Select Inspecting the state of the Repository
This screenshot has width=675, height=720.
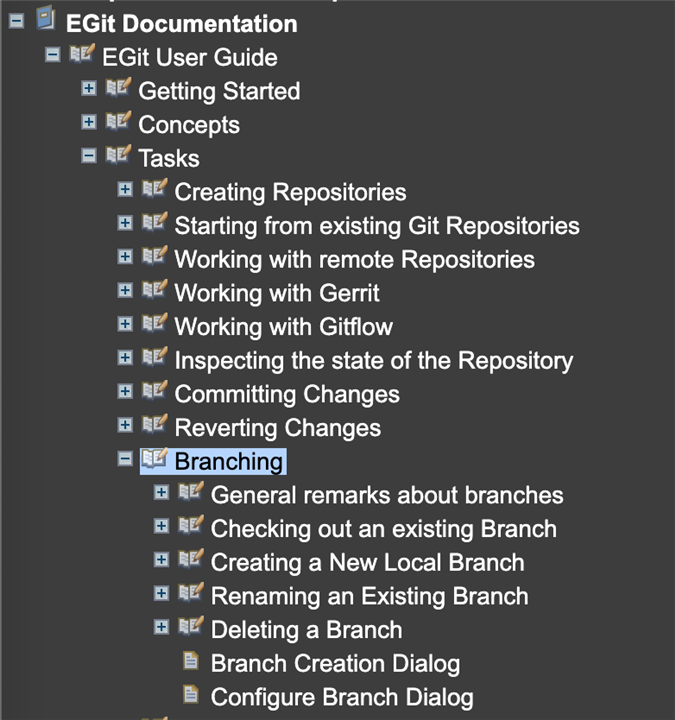pos(374,361)
